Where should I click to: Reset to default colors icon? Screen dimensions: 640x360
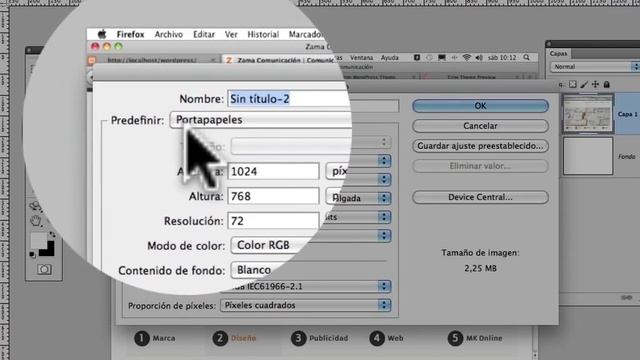[32, 255]
